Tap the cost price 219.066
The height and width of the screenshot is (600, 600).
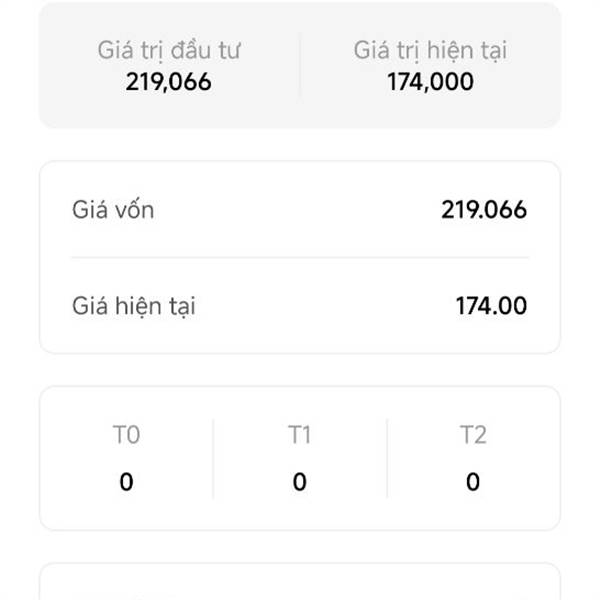point(484,210)
